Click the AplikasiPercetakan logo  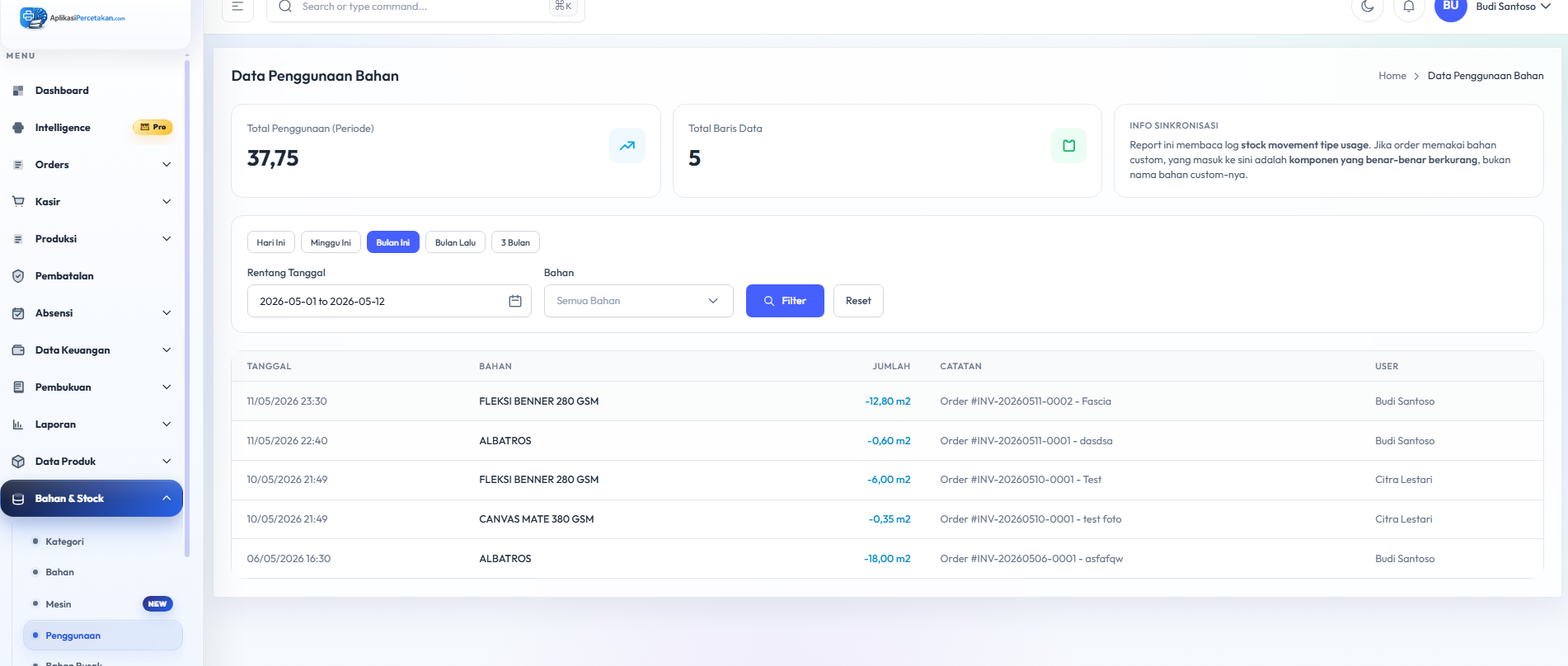coord(73,17)
